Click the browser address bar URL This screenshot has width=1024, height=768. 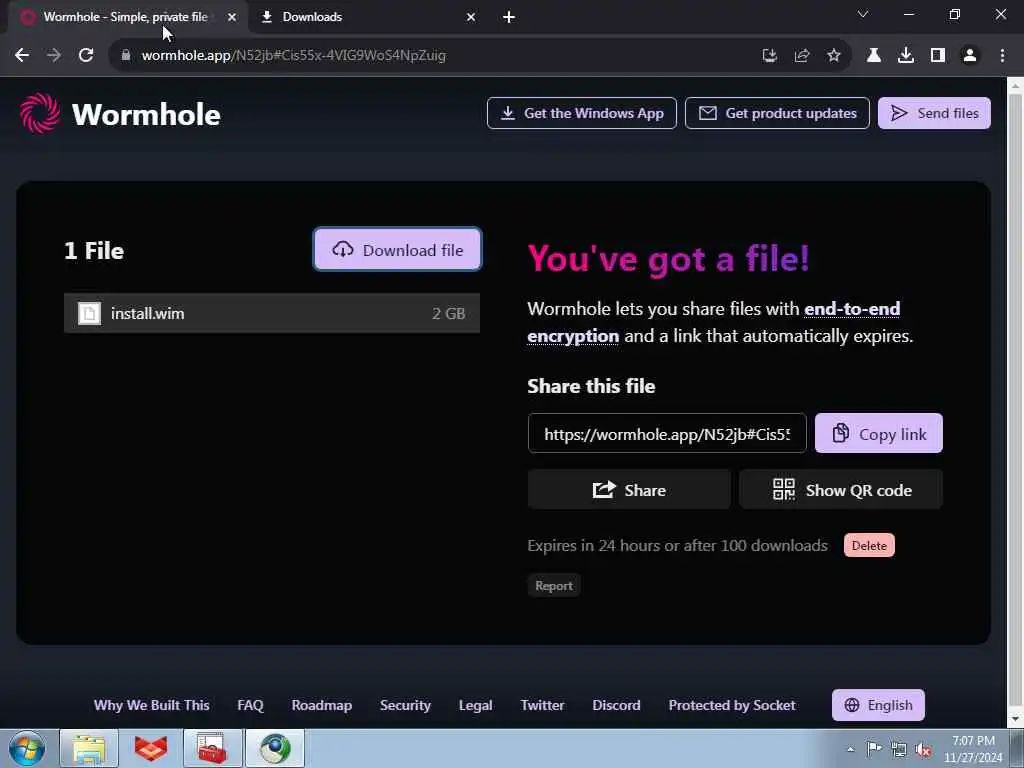(x=294, y=56)
